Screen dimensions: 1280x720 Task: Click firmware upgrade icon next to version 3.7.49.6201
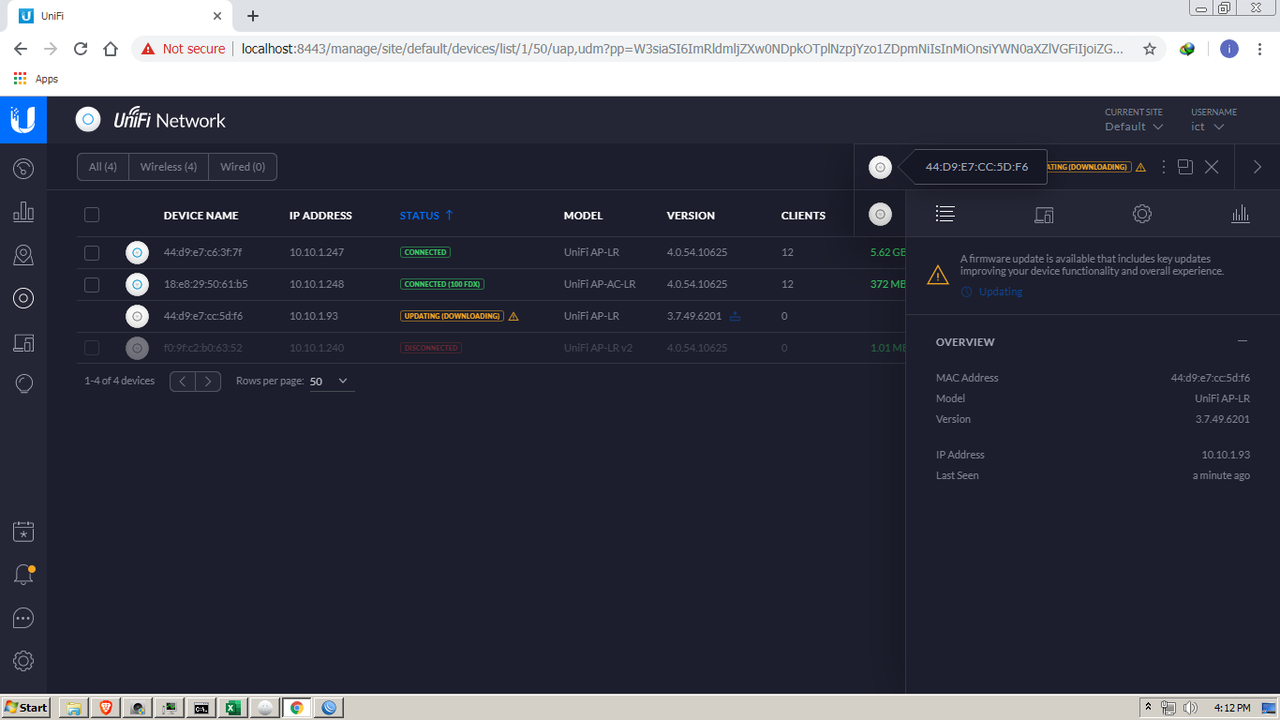(x=735, y=316)
